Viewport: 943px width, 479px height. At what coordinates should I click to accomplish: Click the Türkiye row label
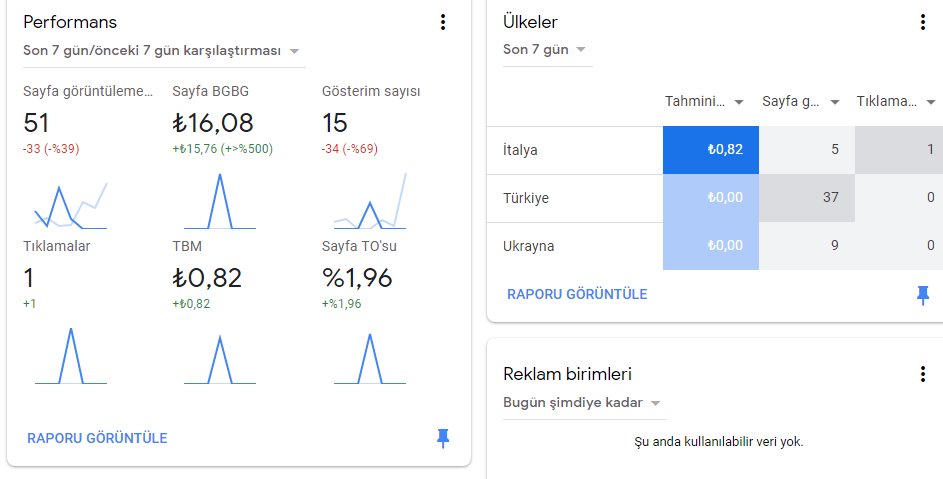pos(526,198)
